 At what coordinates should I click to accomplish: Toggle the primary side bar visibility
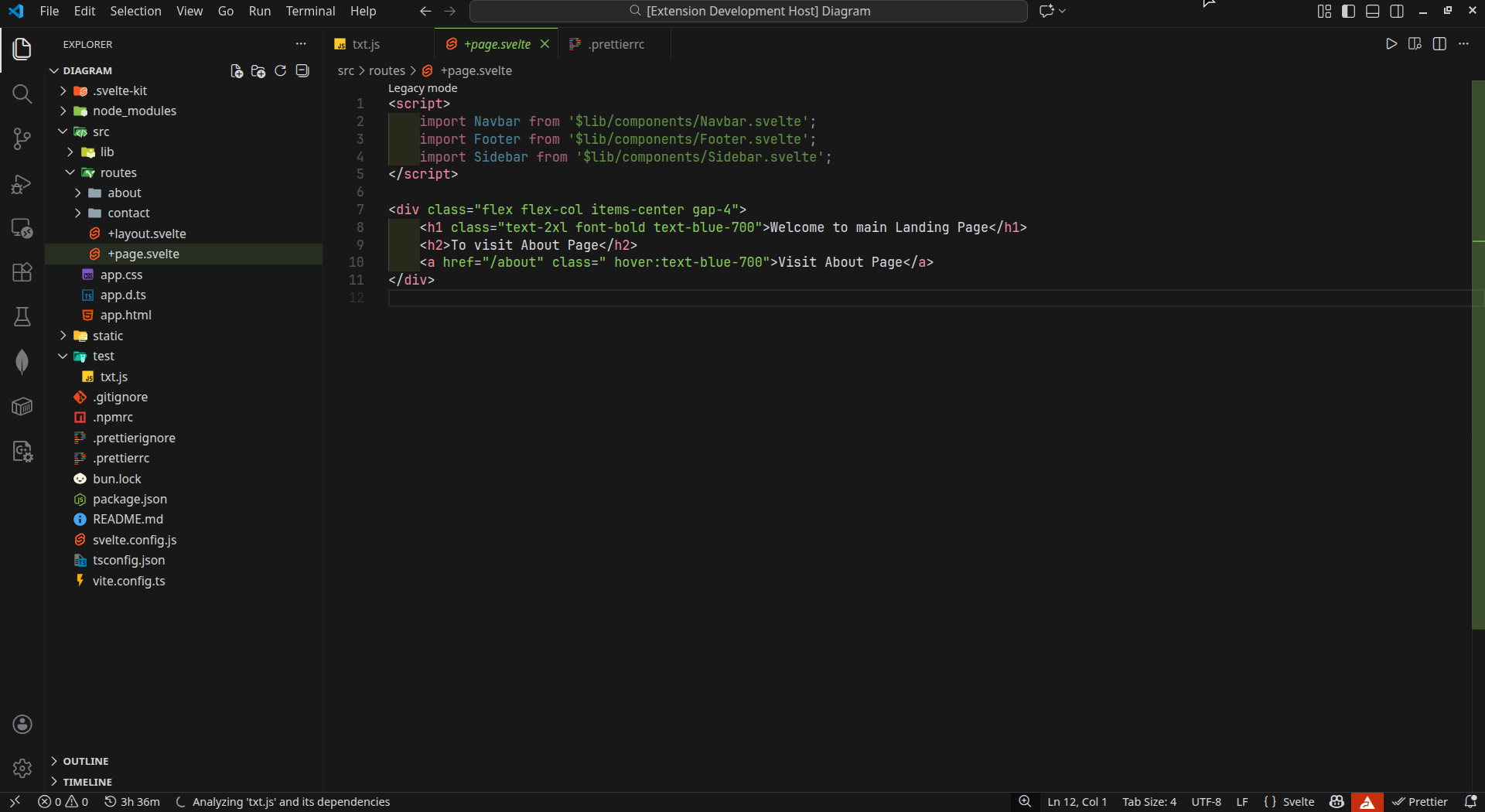[1348, 11]
